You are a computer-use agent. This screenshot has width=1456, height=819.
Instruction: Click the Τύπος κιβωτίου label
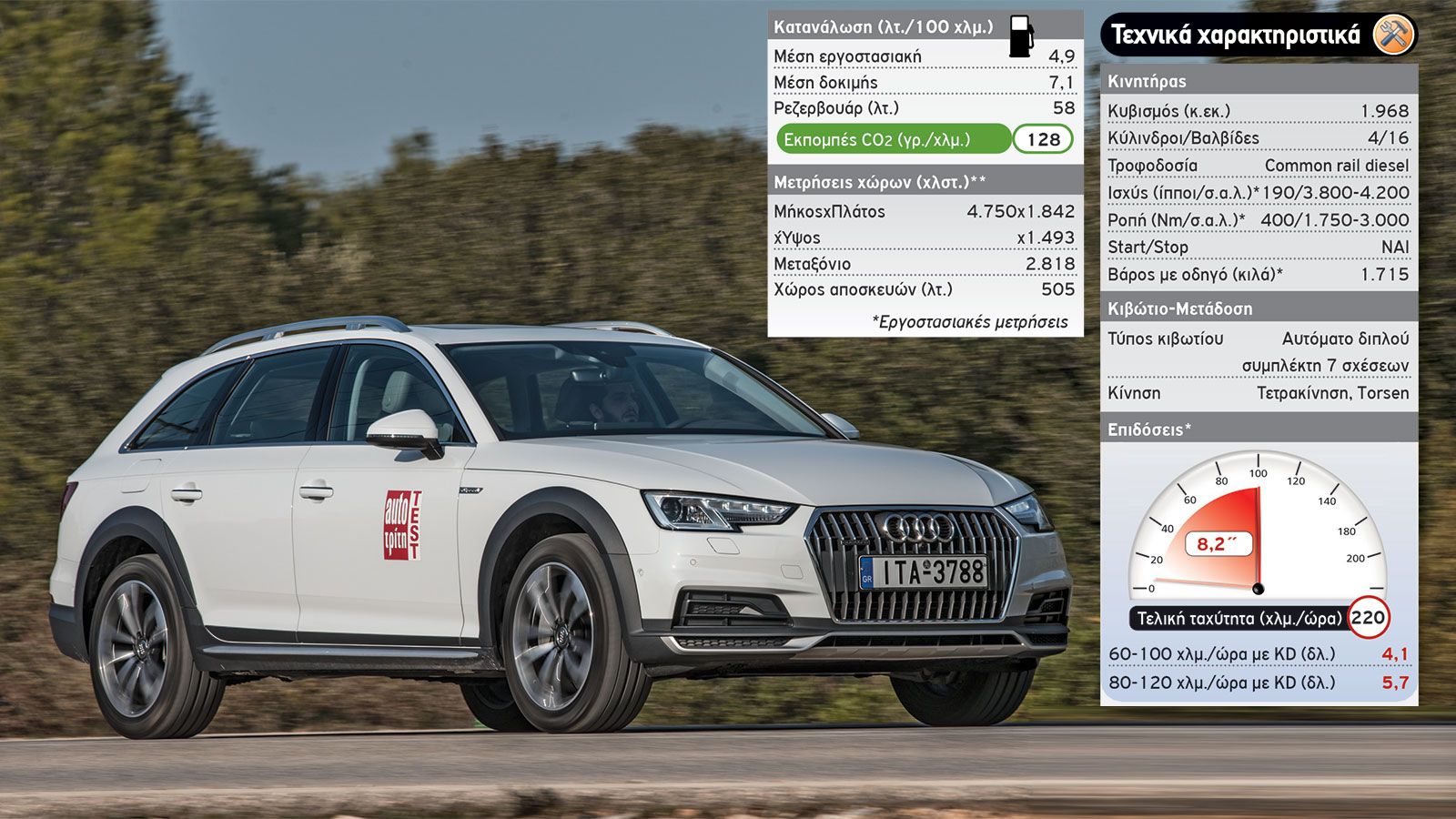point(1165,339)
